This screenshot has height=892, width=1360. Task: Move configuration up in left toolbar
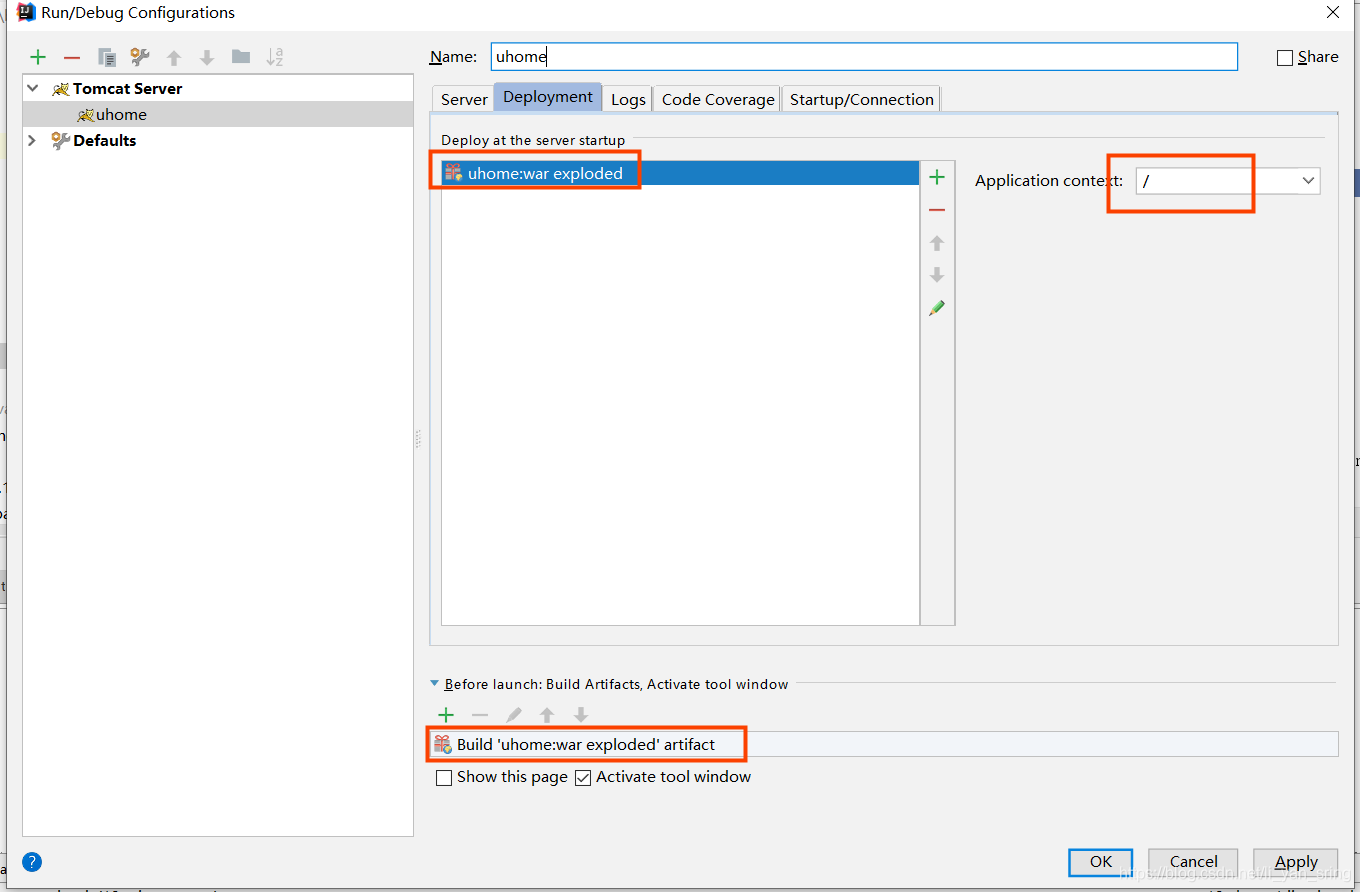(x=174, y=58)
